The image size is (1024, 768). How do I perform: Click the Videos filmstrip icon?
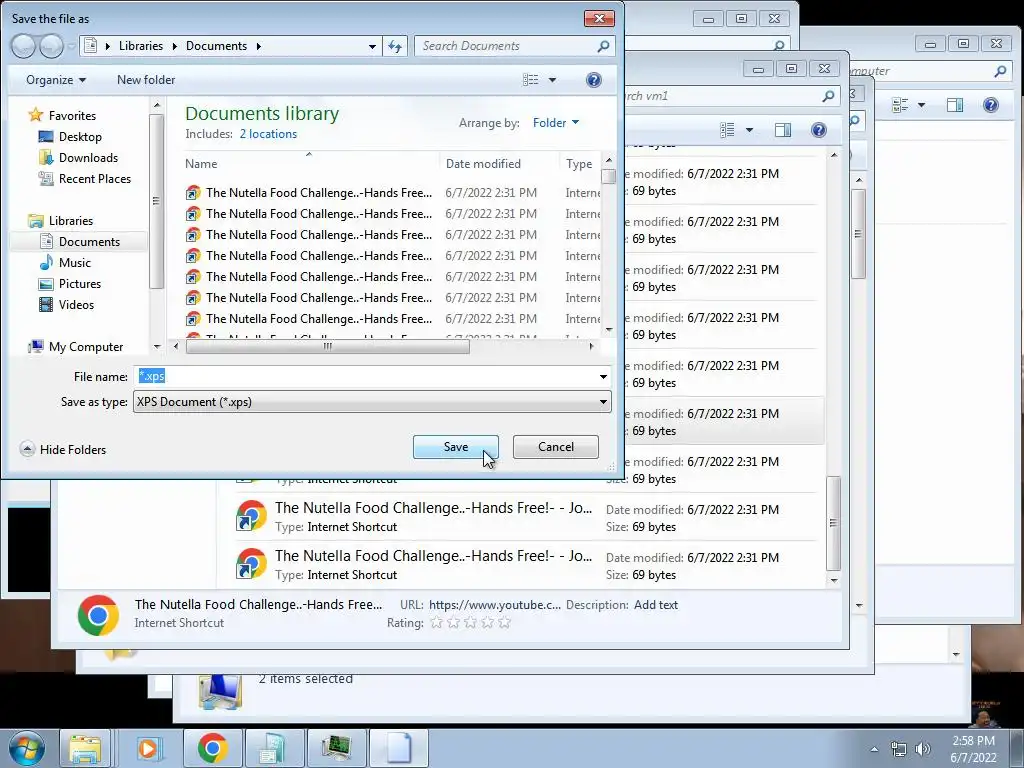point(46,304)
